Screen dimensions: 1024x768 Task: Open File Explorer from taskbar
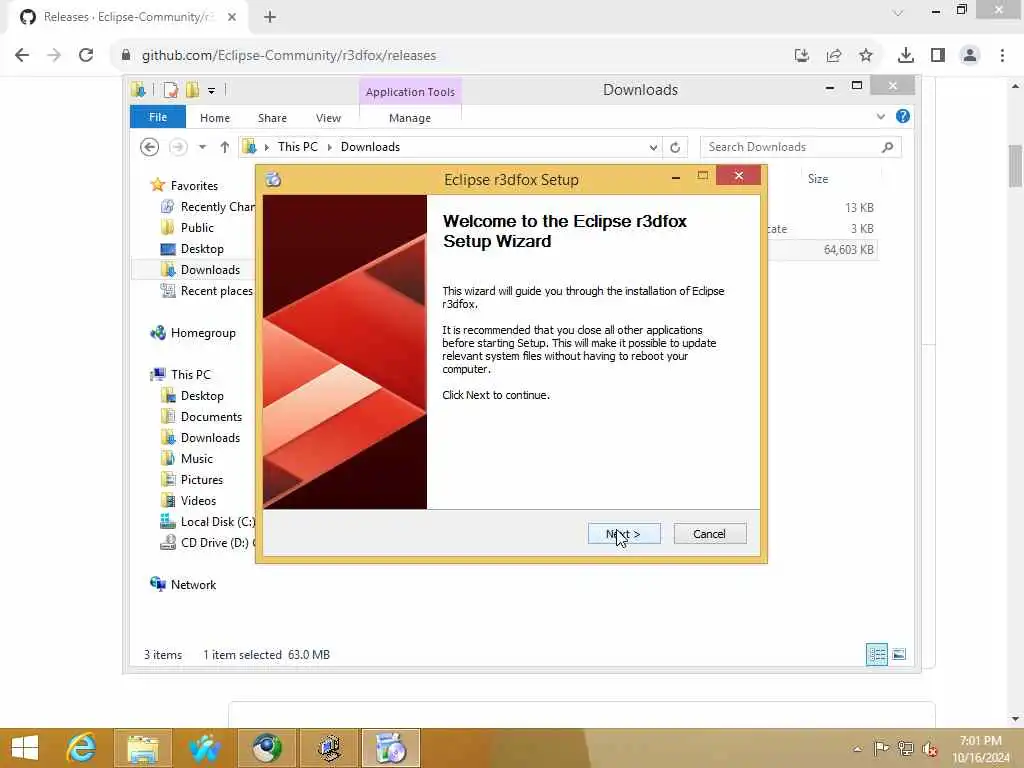click(x=142, y=748)
